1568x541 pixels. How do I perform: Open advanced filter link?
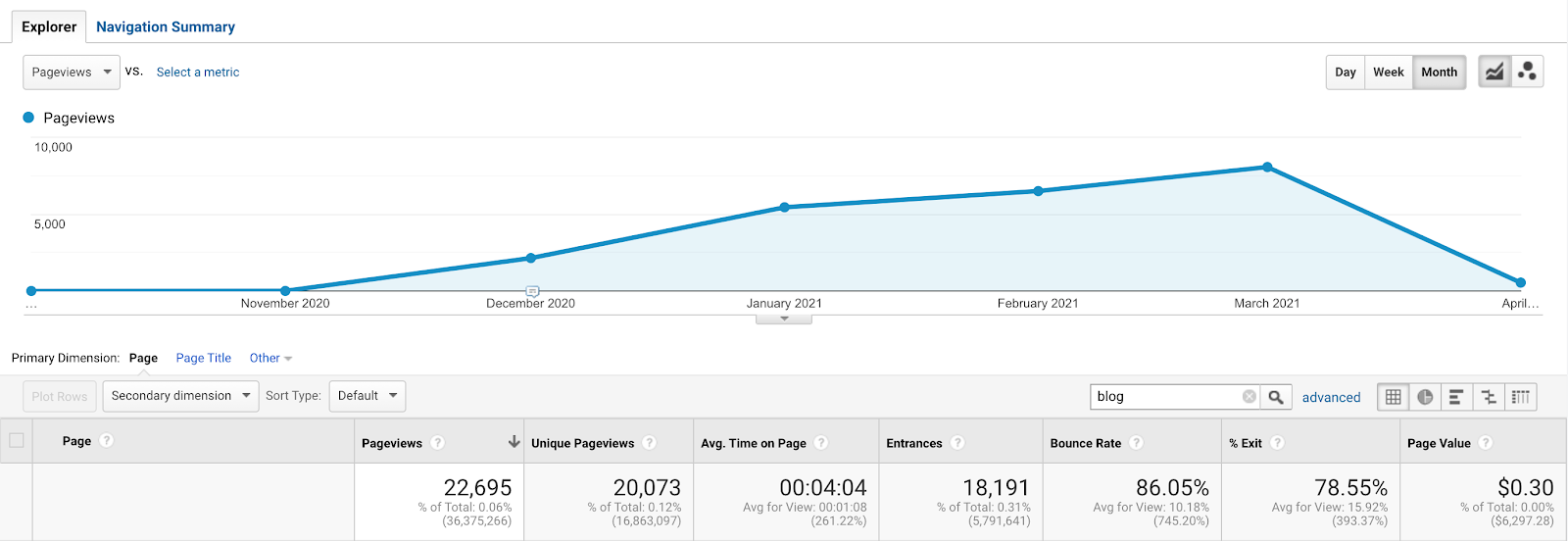point(1331,397)
